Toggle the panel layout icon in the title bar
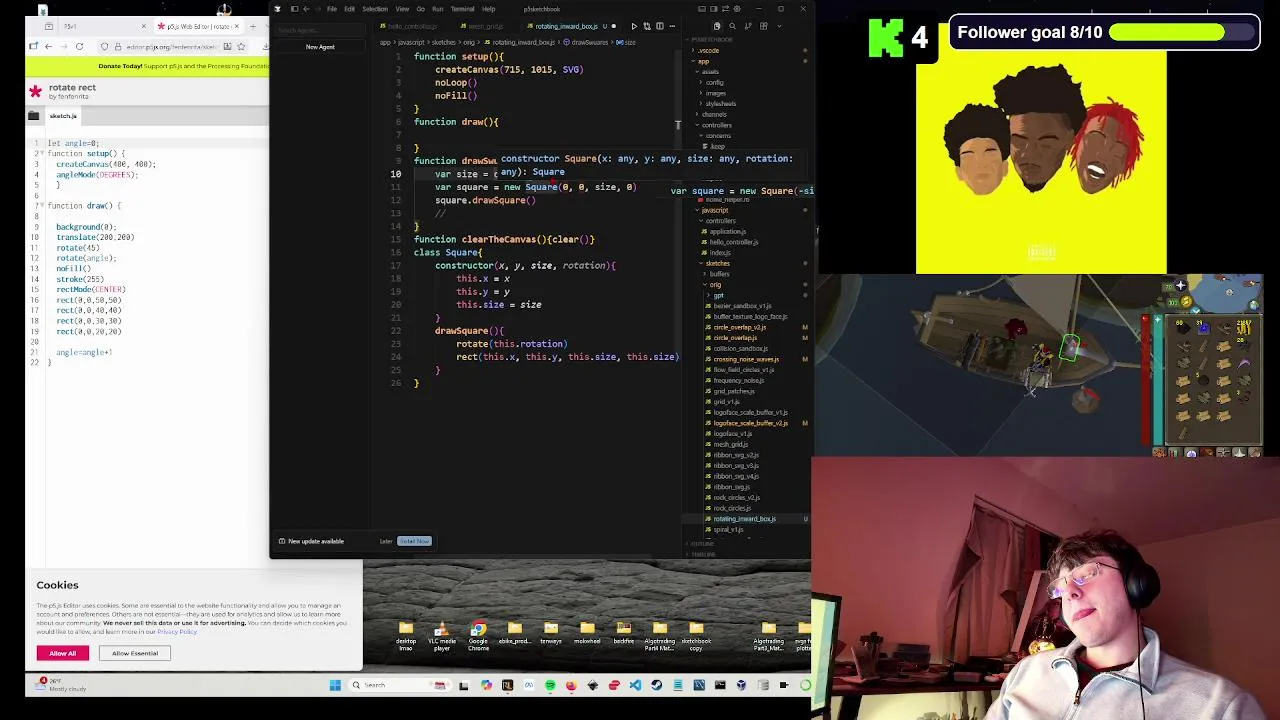This screenshot has width=1280, height=720. tap(702, 9)
